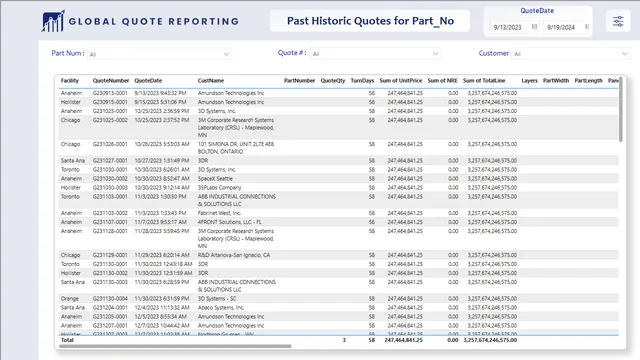The image size is (640, 360).
Task: Sort by Layers column header
Action: 529,80
